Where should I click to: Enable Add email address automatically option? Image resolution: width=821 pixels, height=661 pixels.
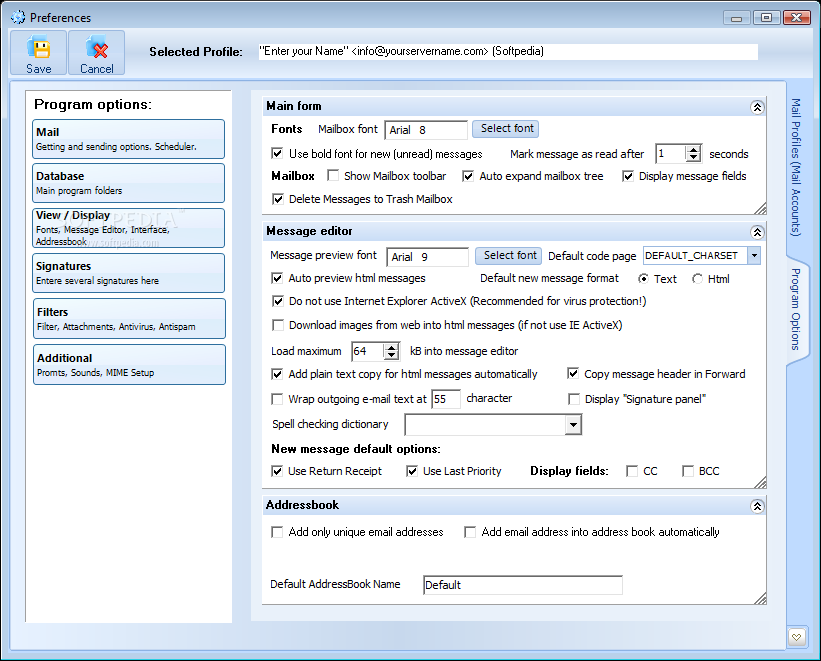(470, 532)
